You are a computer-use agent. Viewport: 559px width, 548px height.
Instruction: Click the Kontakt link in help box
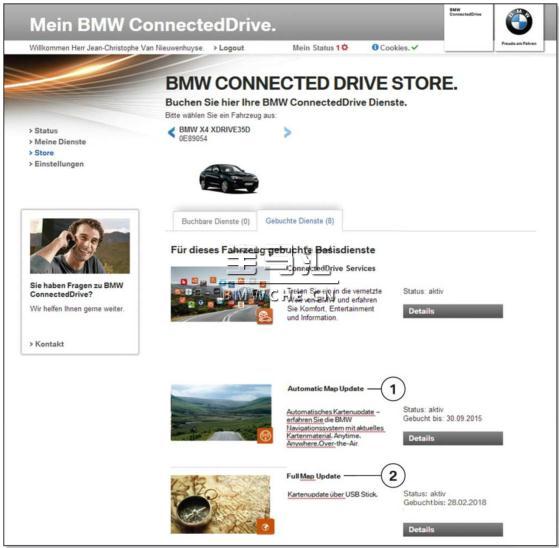(47, 344)
